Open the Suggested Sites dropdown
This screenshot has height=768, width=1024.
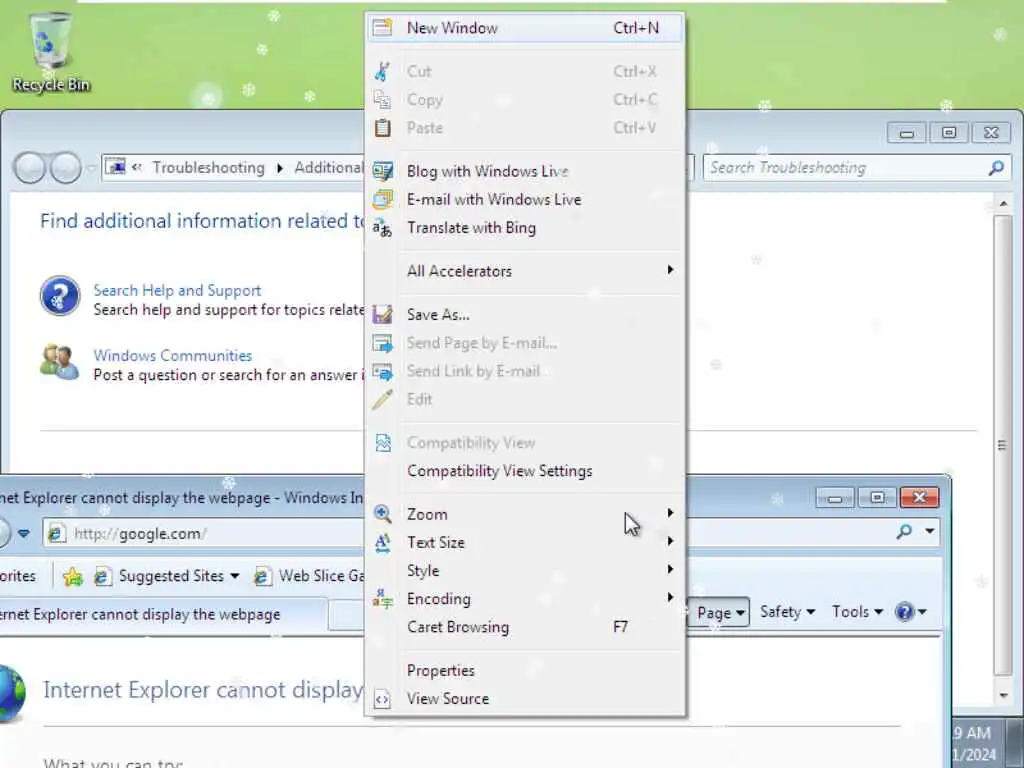234,576
